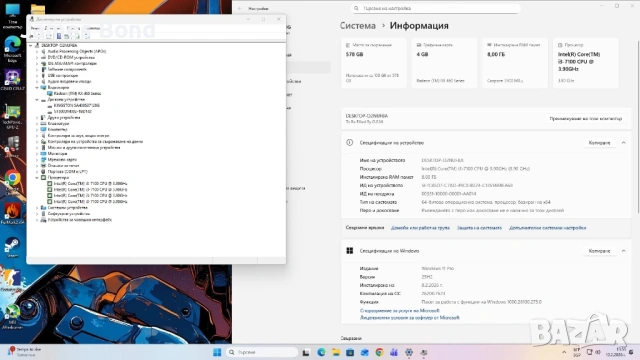Image resolution: width=640 pixels, height=360 pixels.
Task: Open the Изглед menu in Device Manager
Action: (x=73, y=28)
